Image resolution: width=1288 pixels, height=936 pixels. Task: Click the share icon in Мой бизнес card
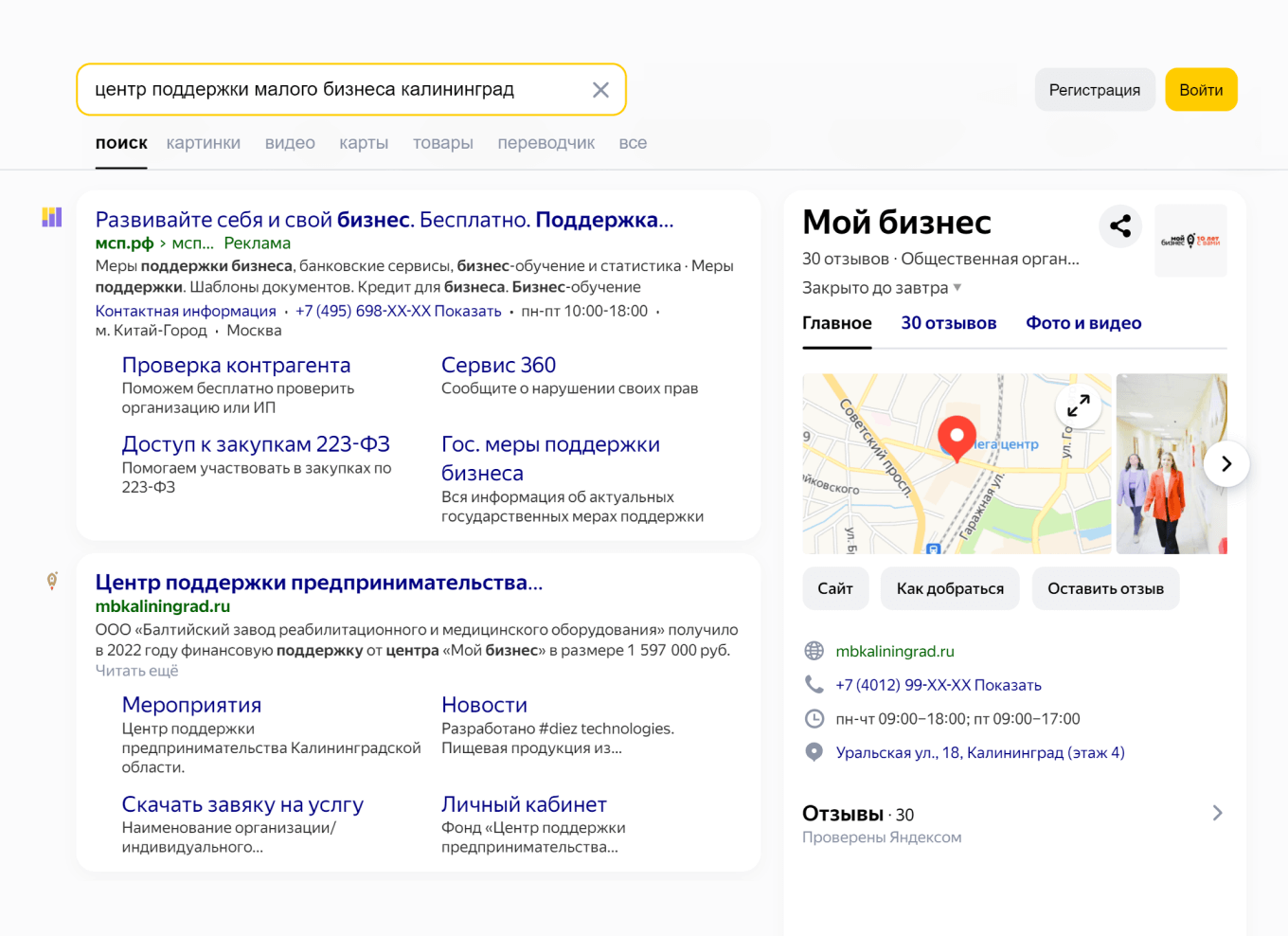[x=1120, y=225]
